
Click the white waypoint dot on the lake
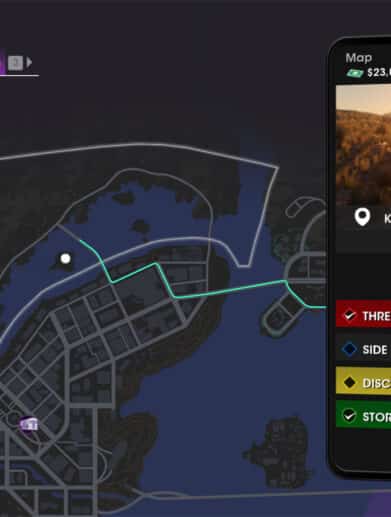tap(65, 258)
